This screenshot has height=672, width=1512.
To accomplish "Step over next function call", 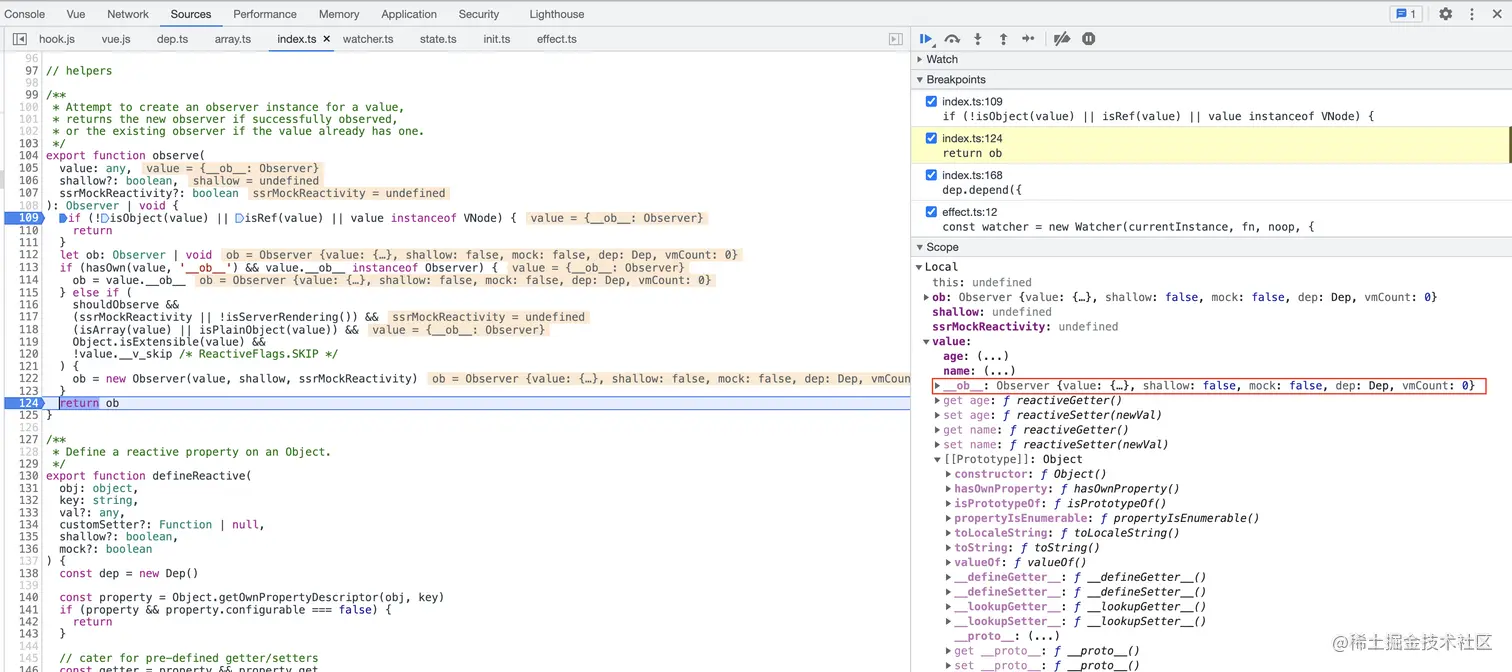I will point(952,39).
